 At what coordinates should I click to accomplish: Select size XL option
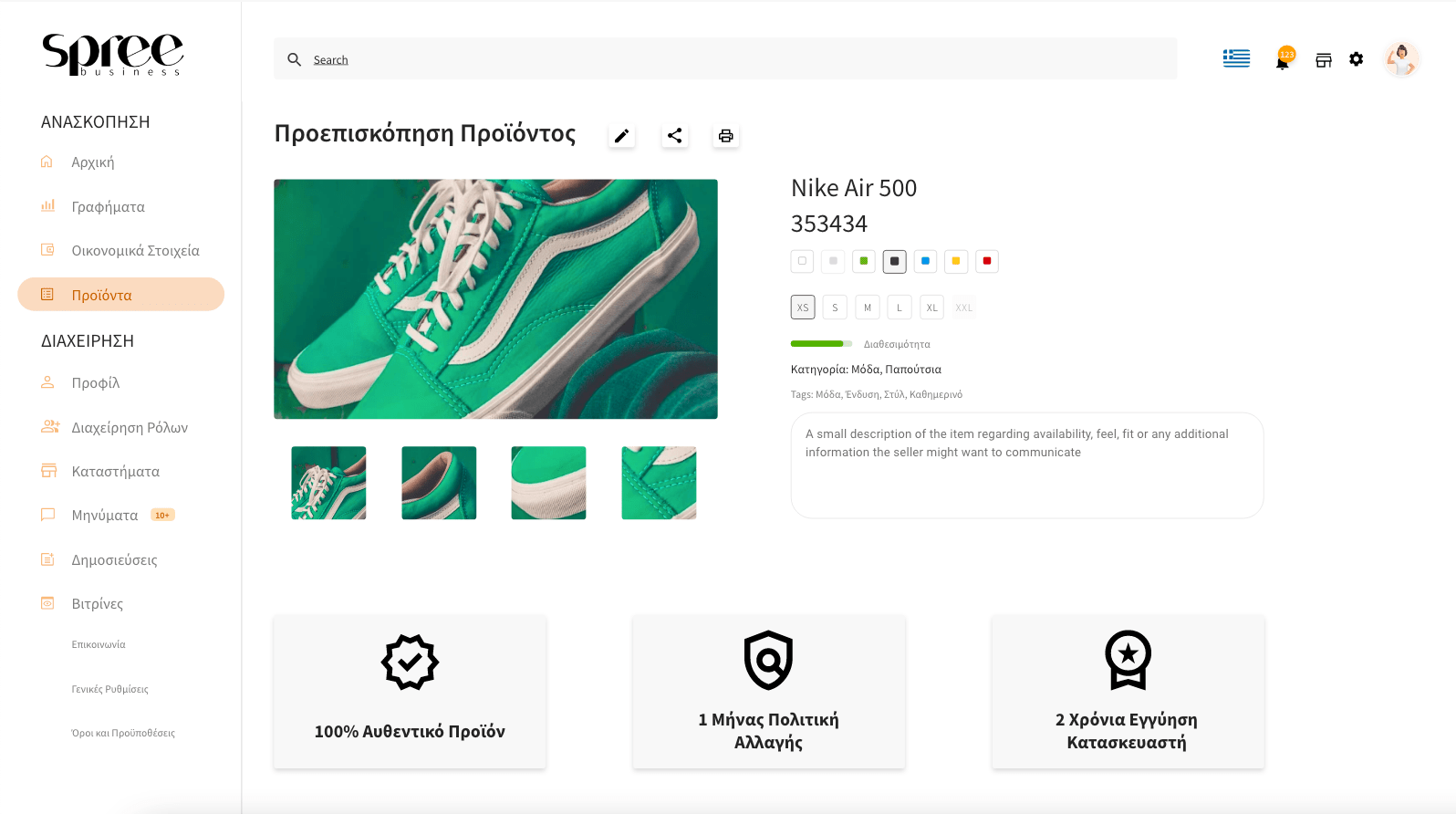(931, 308)
